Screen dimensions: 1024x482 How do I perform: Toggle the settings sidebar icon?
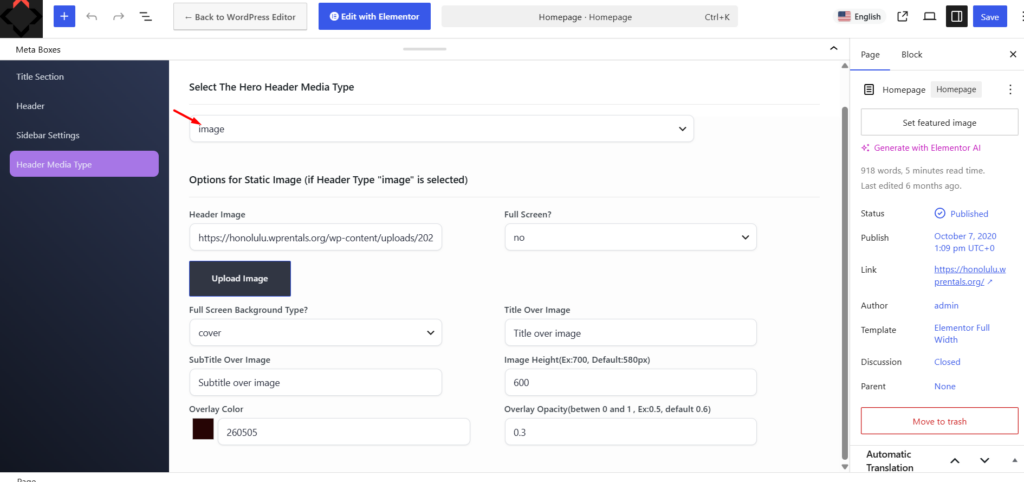point(957,16)
